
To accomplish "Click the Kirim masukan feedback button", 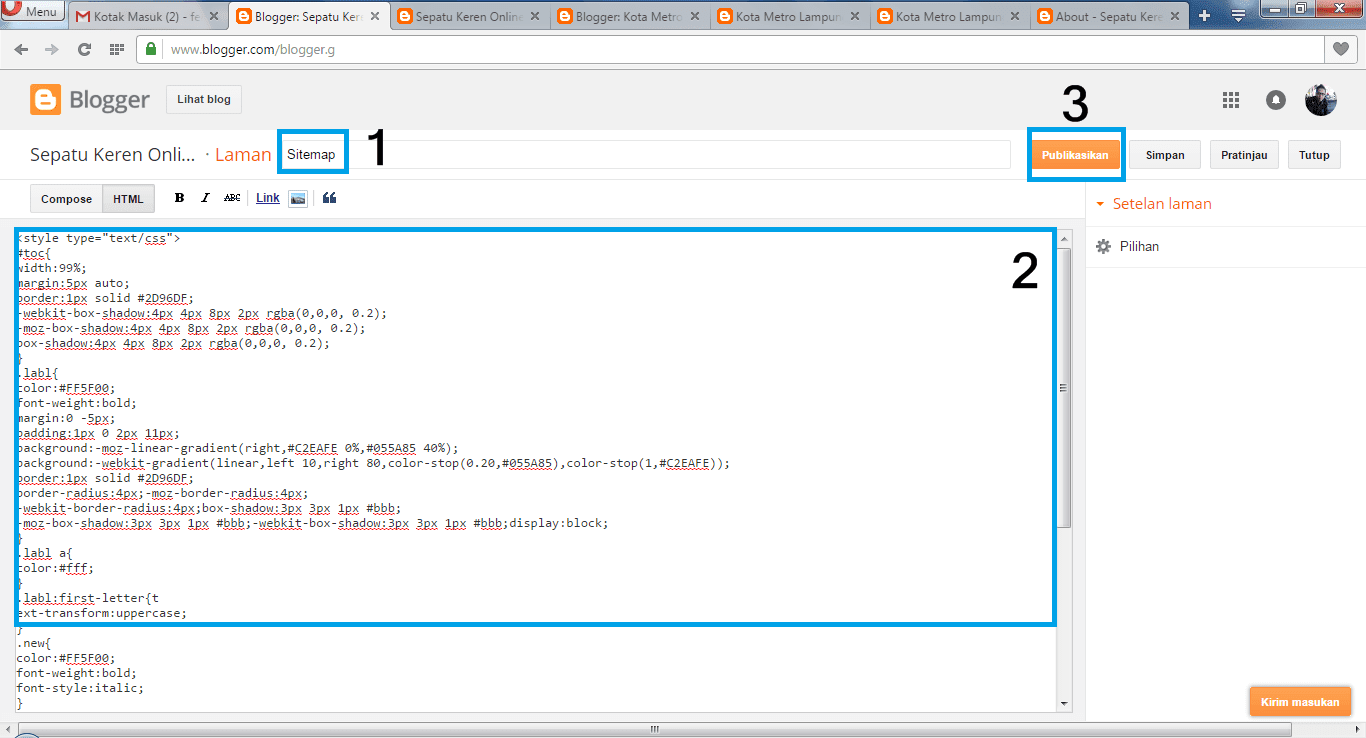I will pyautogui.click(x=1300, y=702).
